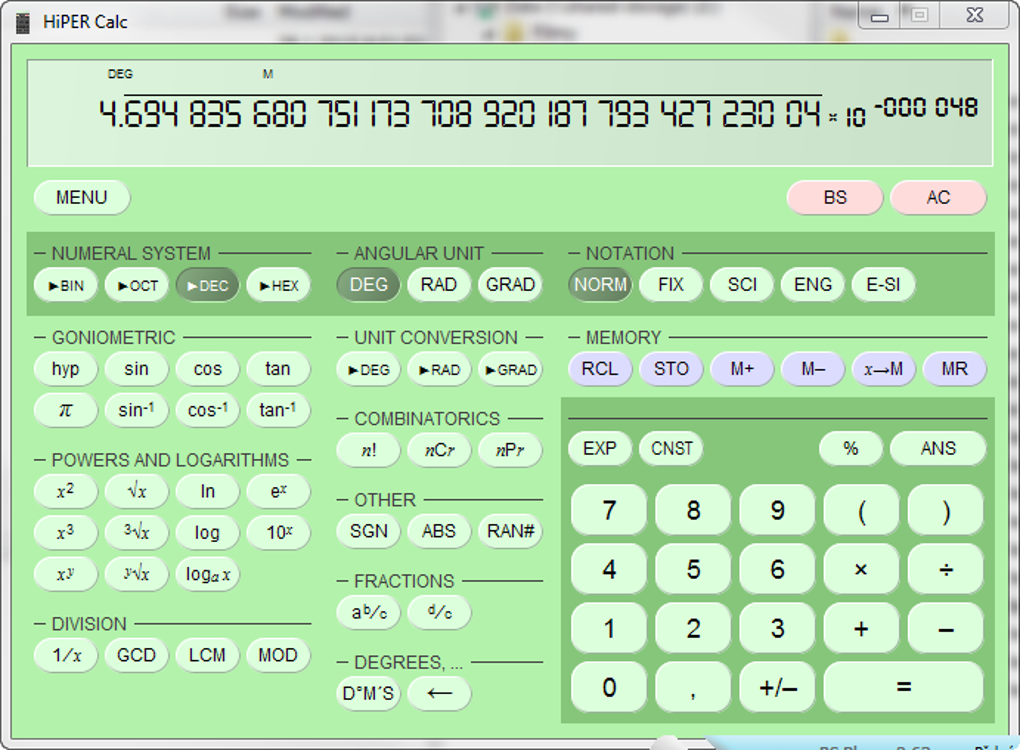This screenshot has width=1020, height=750.
Task: Click the M– memory button
Action: pyautogui.click(x=812, y=369)
